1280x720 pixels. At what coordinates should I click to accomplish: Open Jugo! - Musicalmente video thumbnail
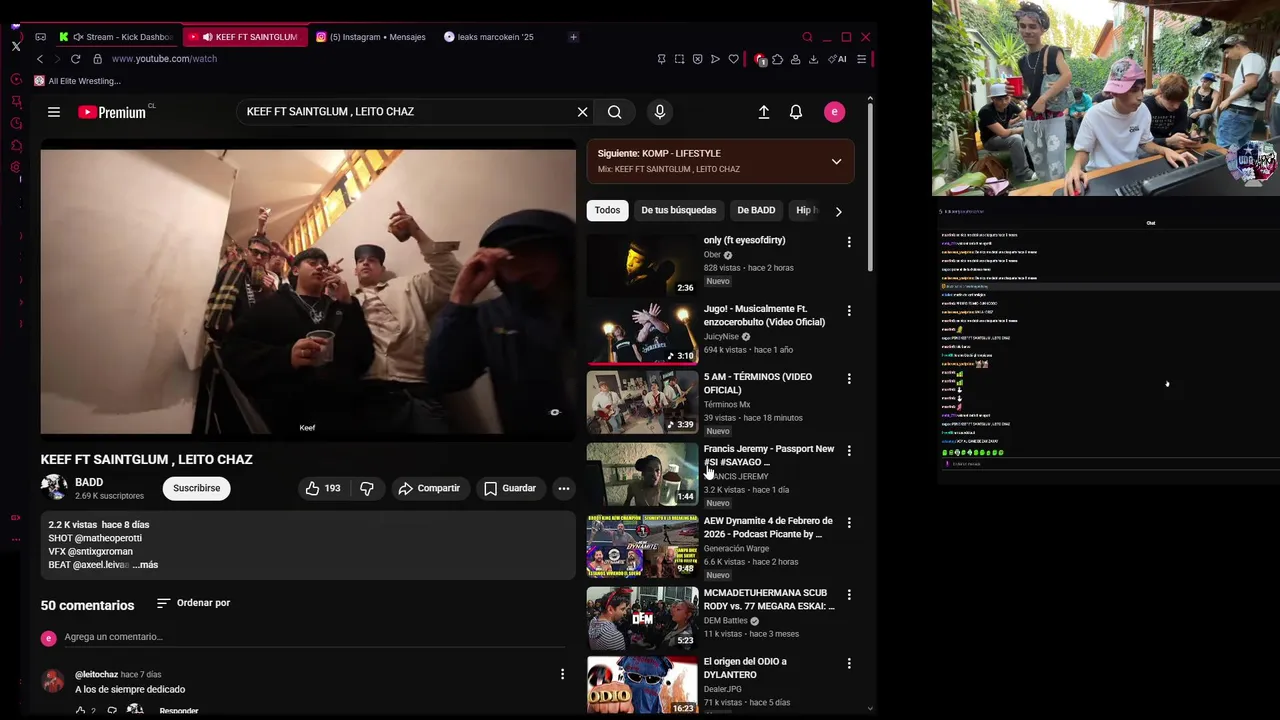coord(642,334)
